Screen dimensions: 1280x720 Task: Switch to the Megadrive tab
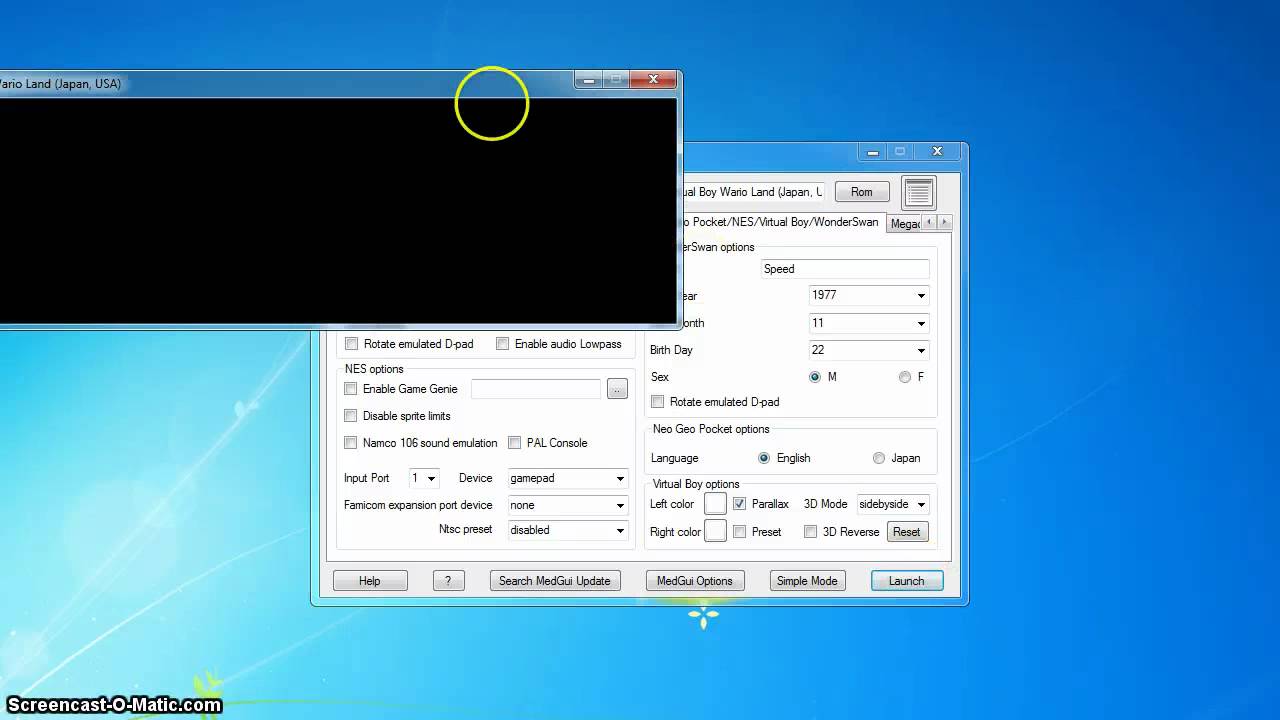pyautogui.click(x=904, y=224)
